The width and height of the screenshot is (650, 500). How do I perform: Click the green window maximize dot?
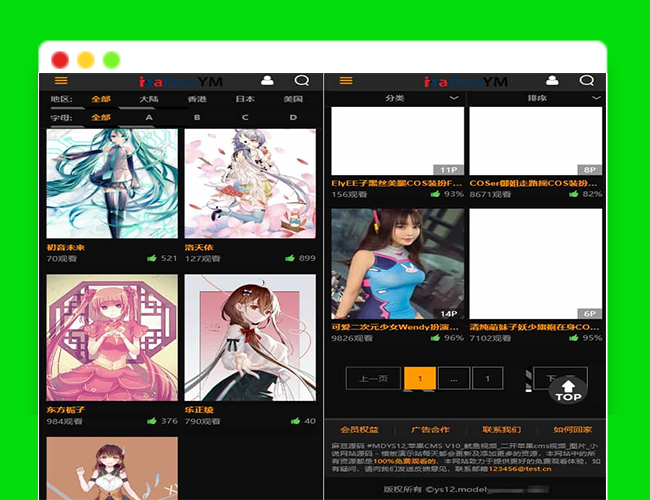coord(112,60)
